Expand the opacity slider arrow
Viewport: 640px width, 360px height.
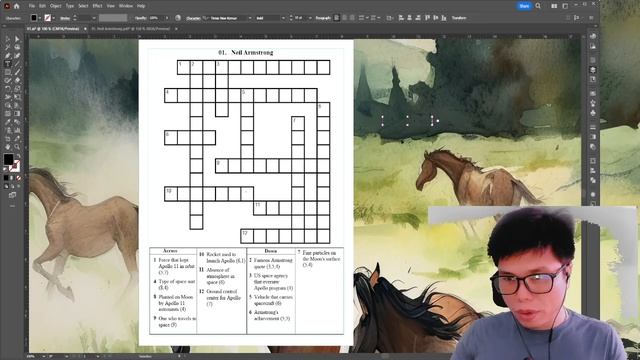167,18
